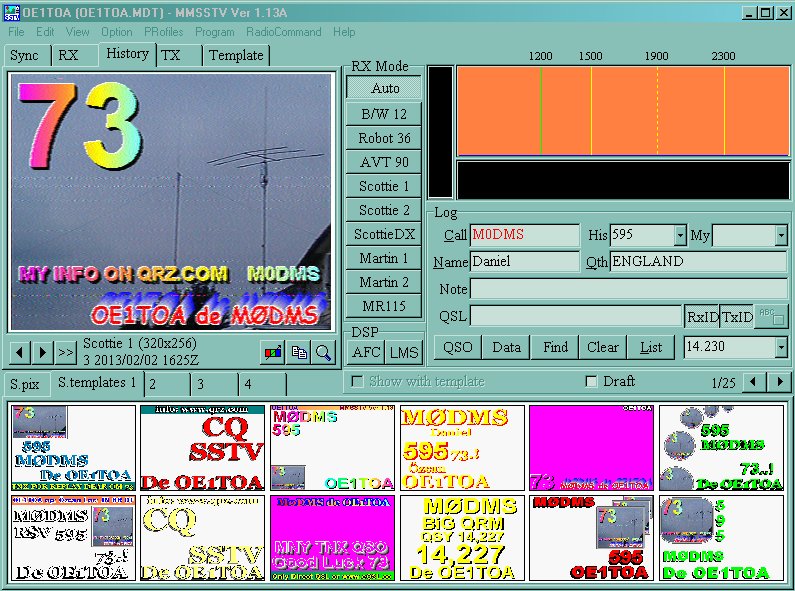This screenshot has height=591, width=795.
Task: Open the His RST dropdown
Action: [x=680, y=235]
